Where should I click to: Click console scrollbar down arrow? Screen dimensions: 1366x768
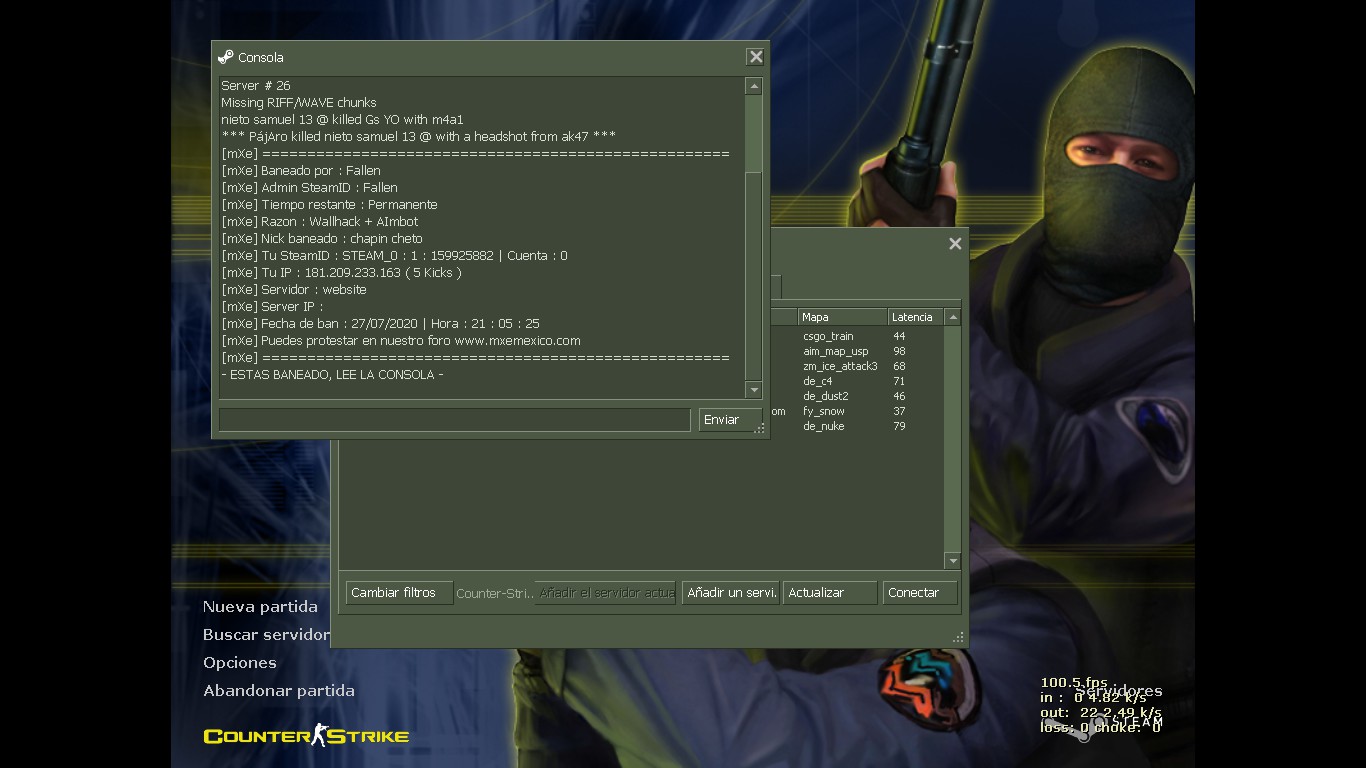pos(754,390)
